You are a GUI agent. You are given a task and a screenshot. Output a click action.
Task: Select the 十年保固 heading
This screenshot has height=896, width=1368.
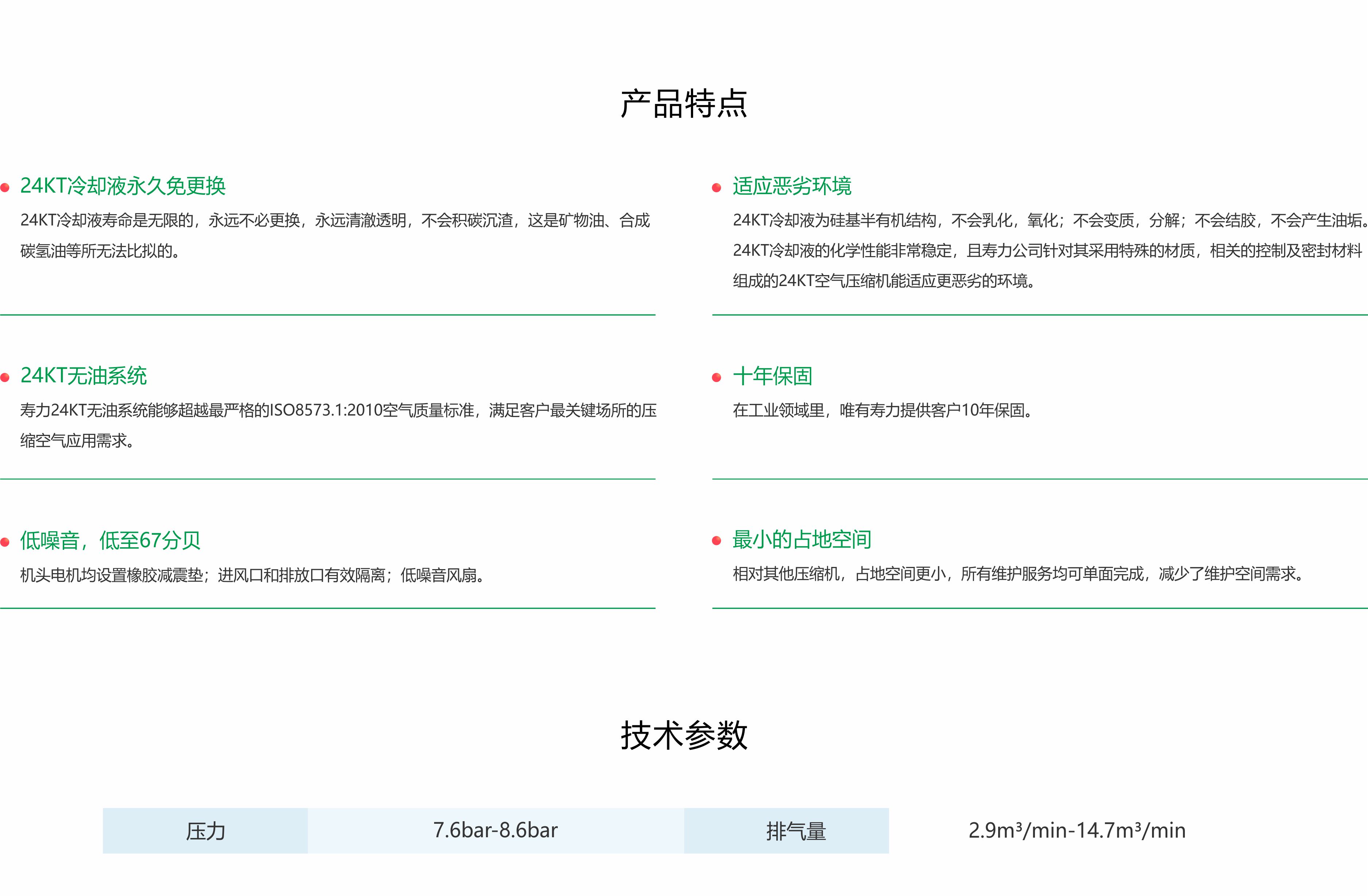point(772,376)
